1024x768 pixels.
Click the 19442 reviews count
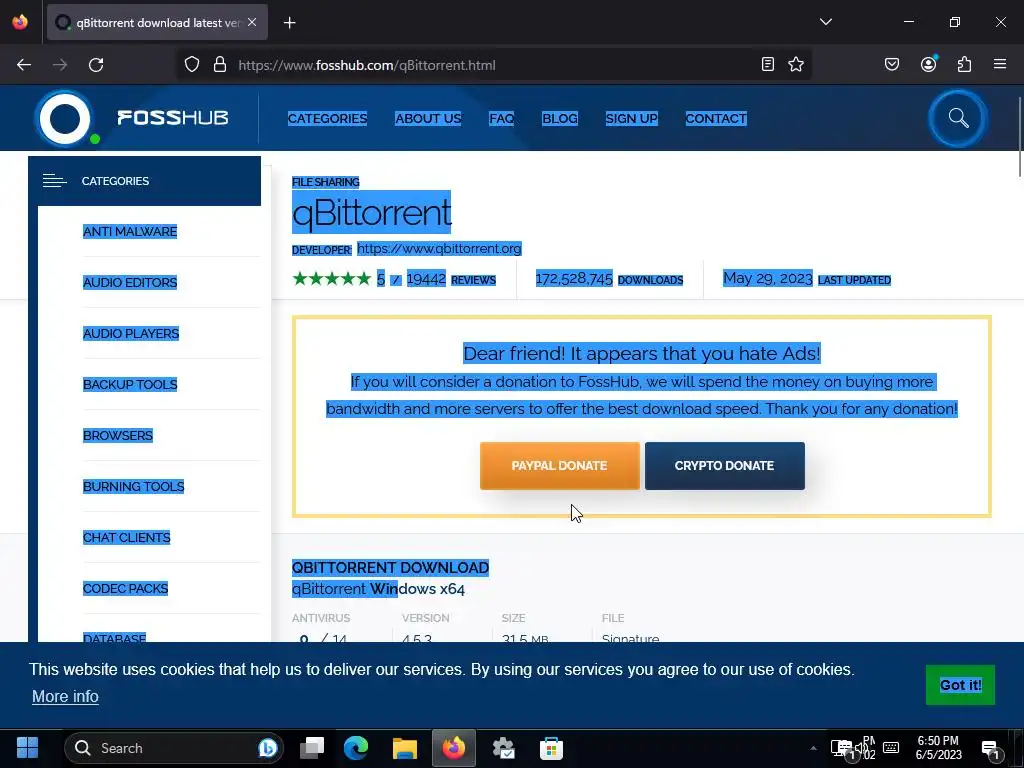tap(426, 279)
